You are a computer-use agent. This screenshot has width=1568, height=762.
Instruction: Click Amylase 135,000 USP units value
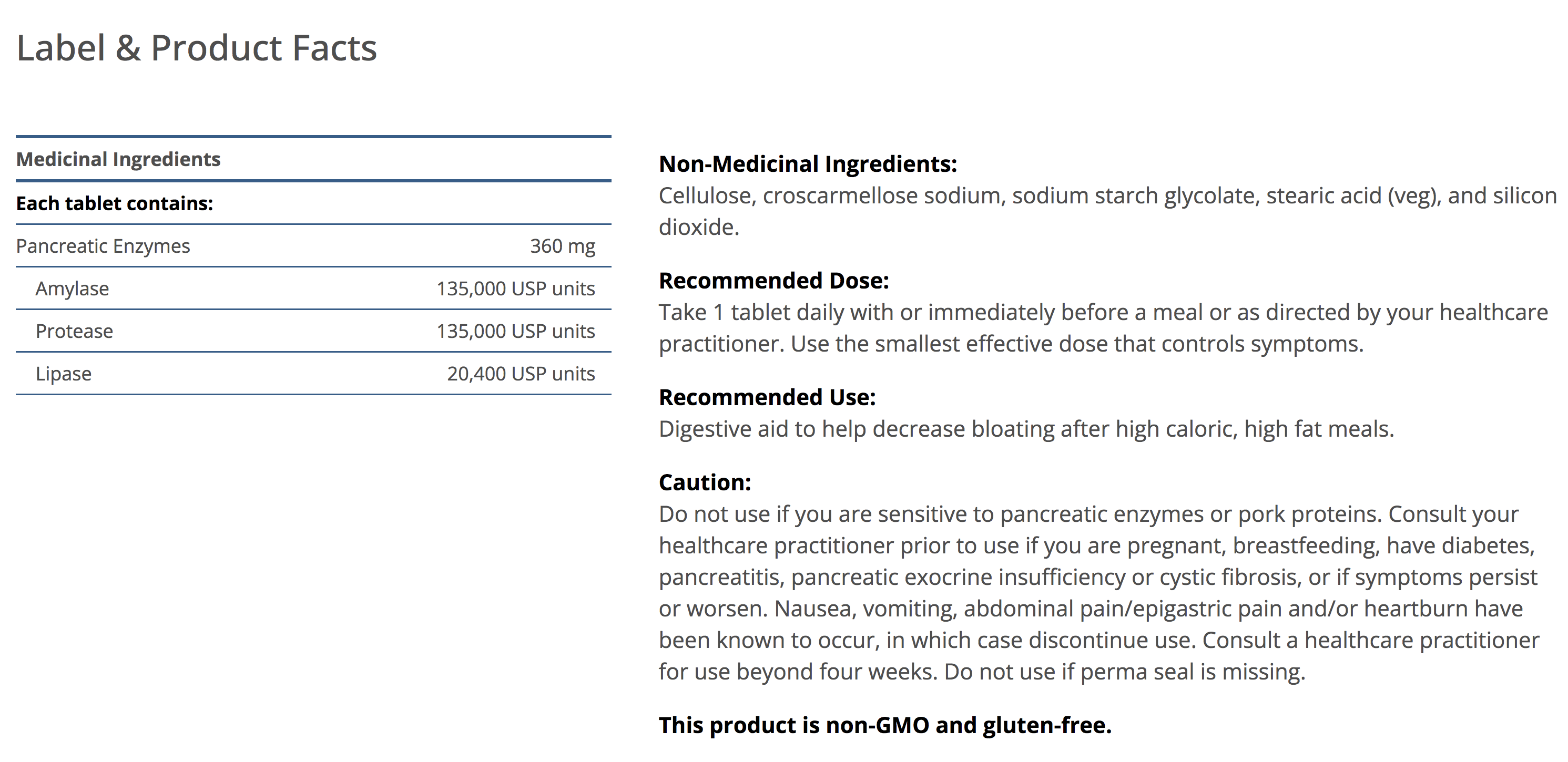click(515, 289)
